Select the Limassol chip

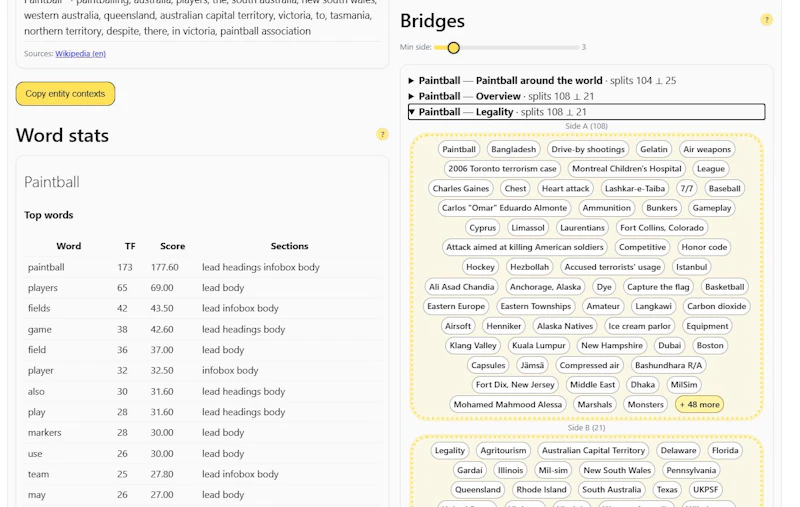pyautogui.click(x=528, y=228)
